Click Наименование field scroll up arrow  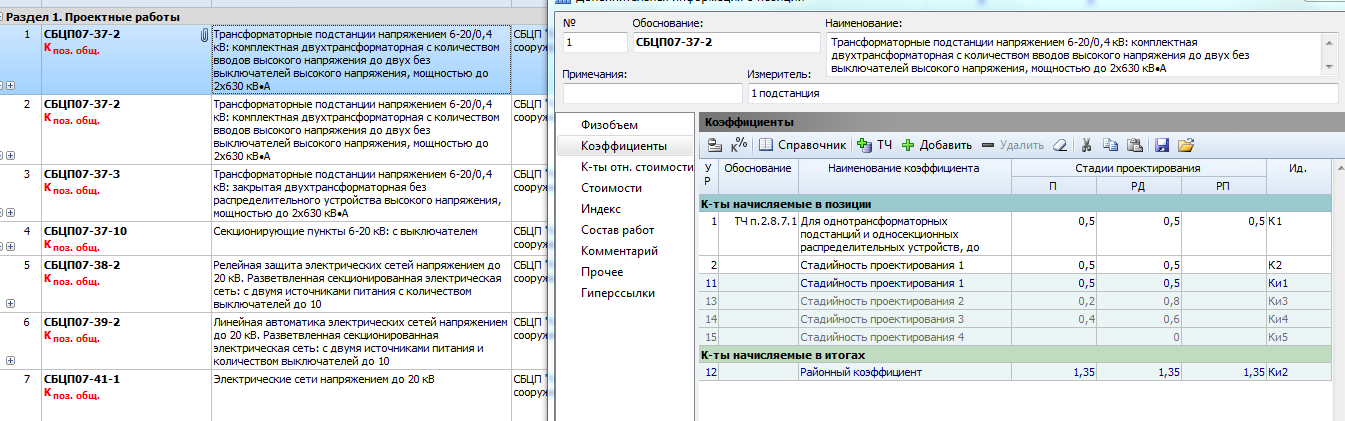(1329, 43)
